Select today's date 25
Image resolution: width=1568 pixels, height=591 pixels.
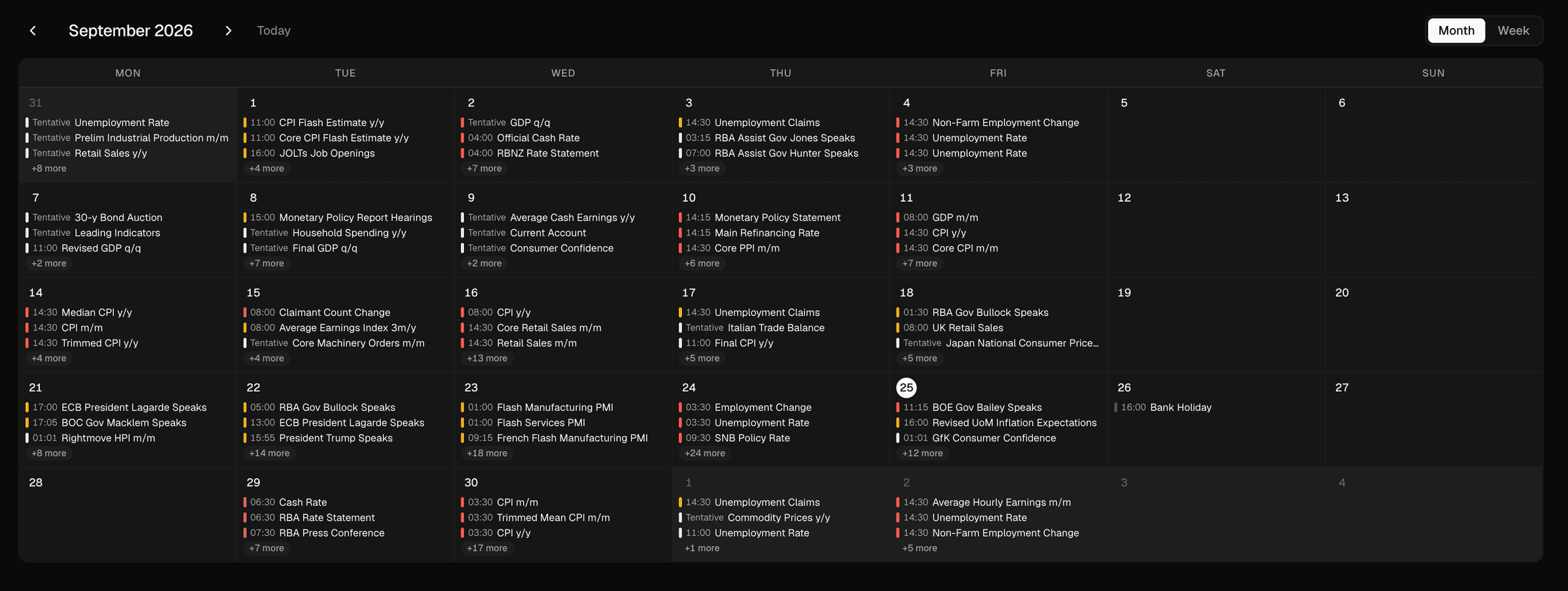906,388
